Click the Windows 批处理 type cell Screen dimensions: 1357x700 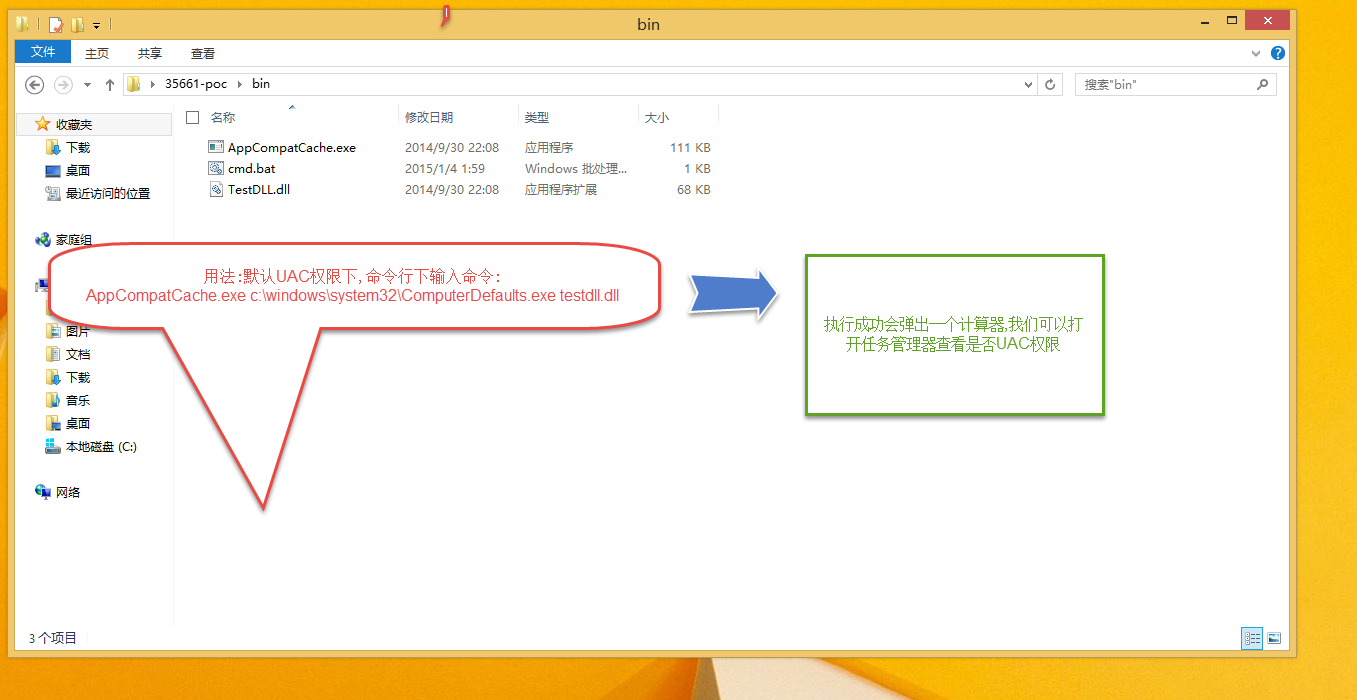coord(576,169)
